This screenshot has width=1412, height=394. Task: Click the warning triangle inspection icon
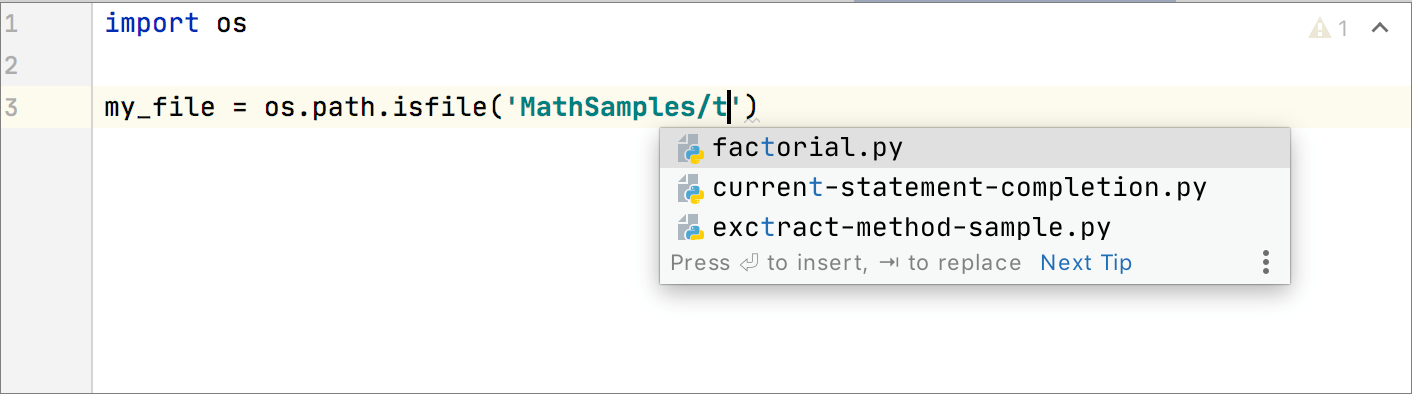click(1321, 28)
